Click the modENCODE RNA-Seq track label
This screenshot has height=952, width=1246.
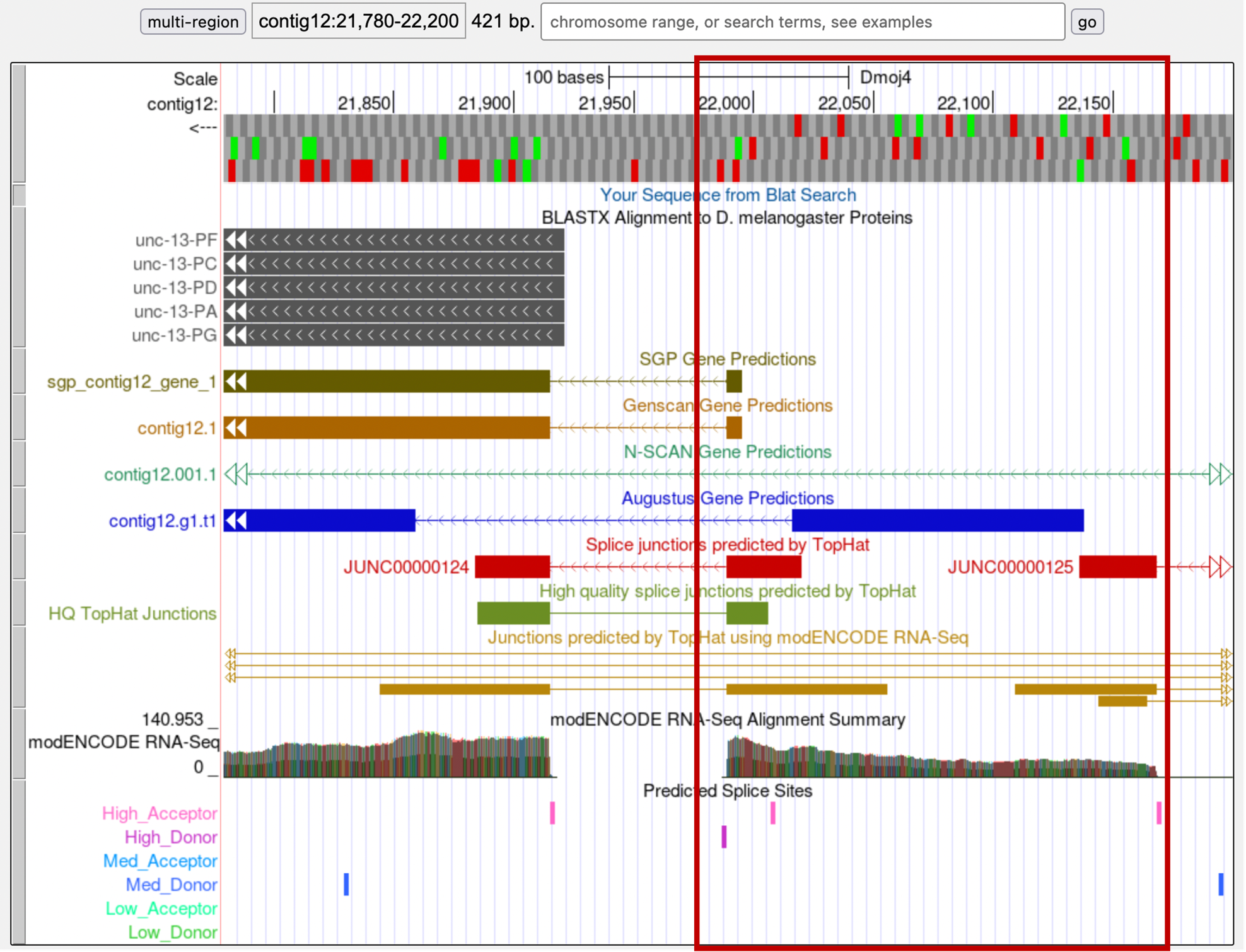[124, 742]
